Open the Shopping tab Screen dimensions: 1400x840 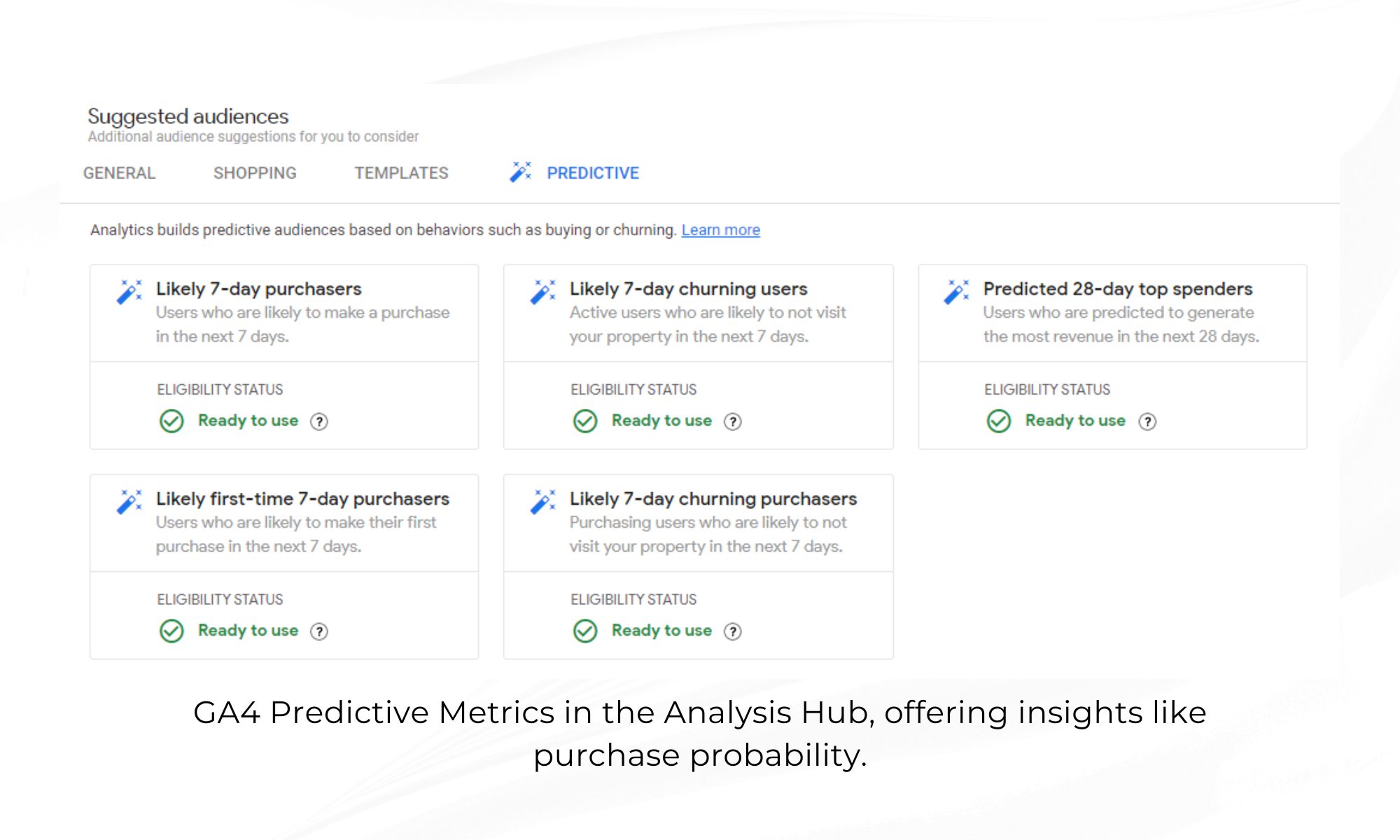[255, 173]
